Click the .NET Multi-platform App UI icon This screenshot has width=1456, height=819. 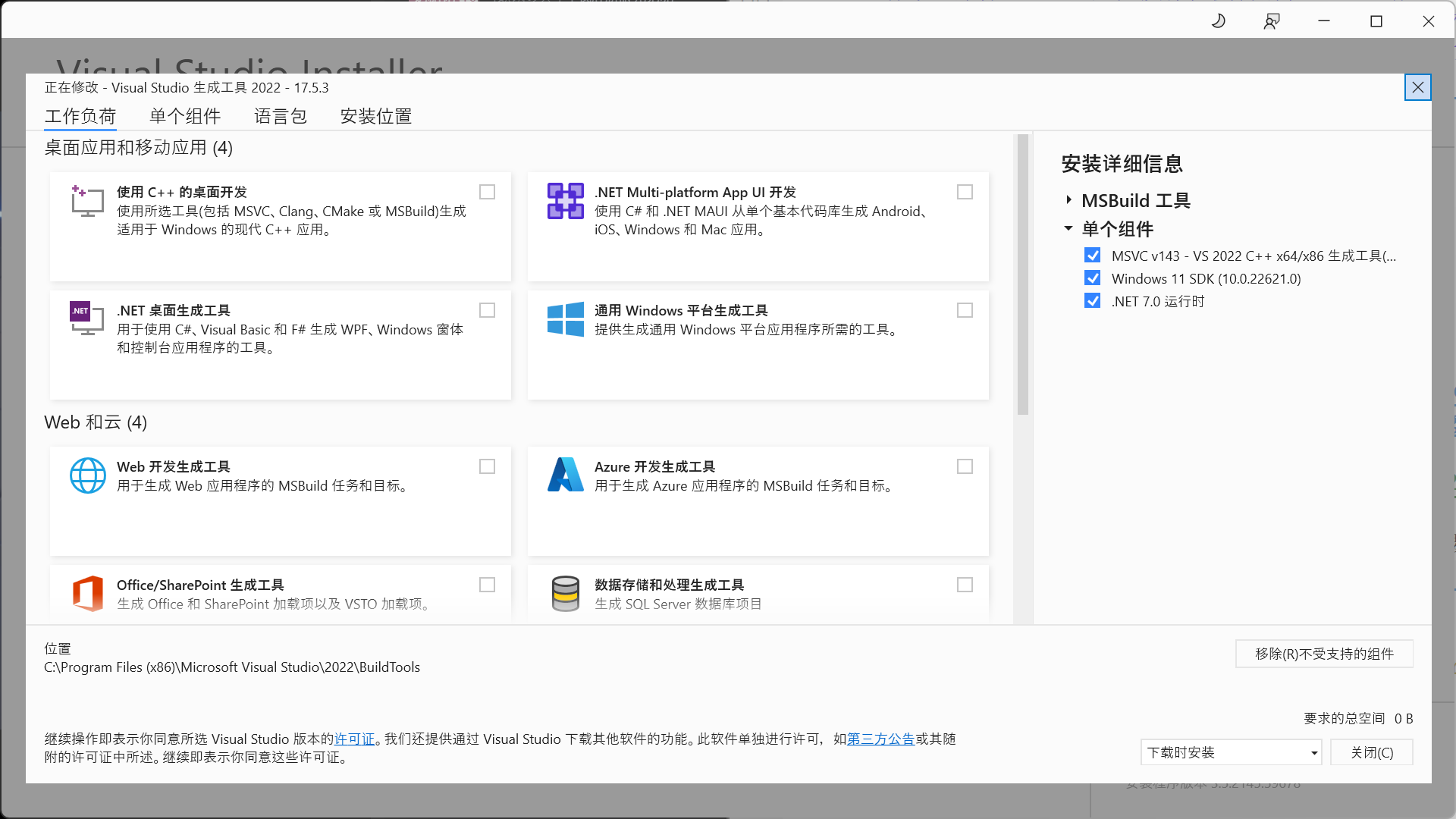click(x=566, y=201)
